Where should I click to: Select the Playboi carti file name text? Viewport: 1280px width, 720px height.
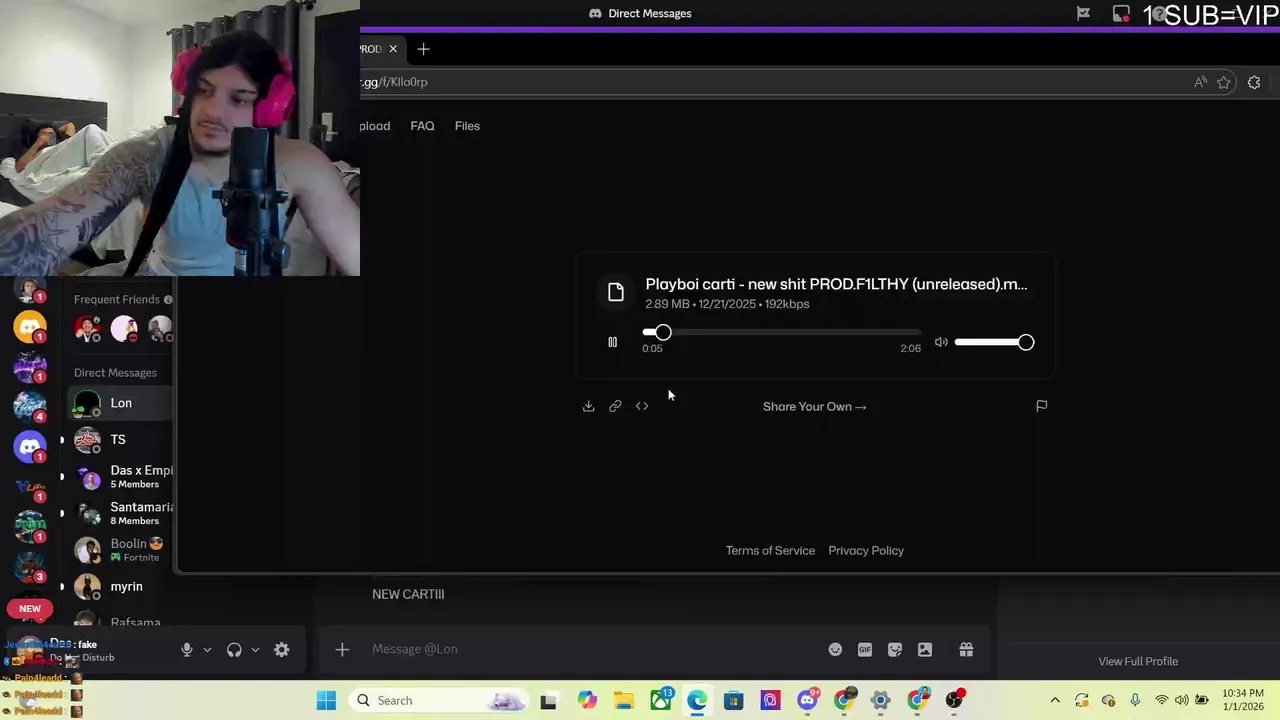coord(836,284)
